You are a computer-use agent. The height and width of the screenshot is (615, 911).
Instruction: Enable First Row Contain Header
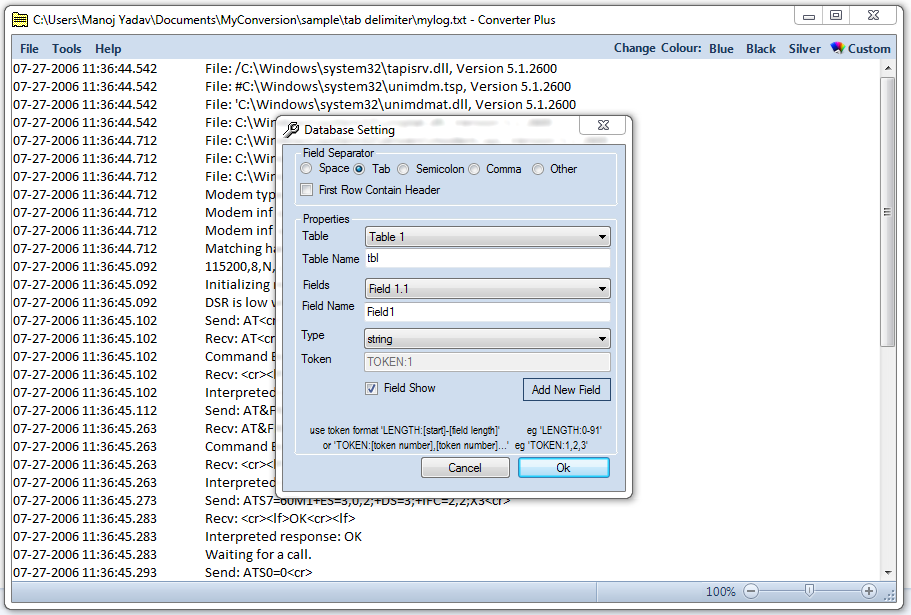tap(308, 190)
